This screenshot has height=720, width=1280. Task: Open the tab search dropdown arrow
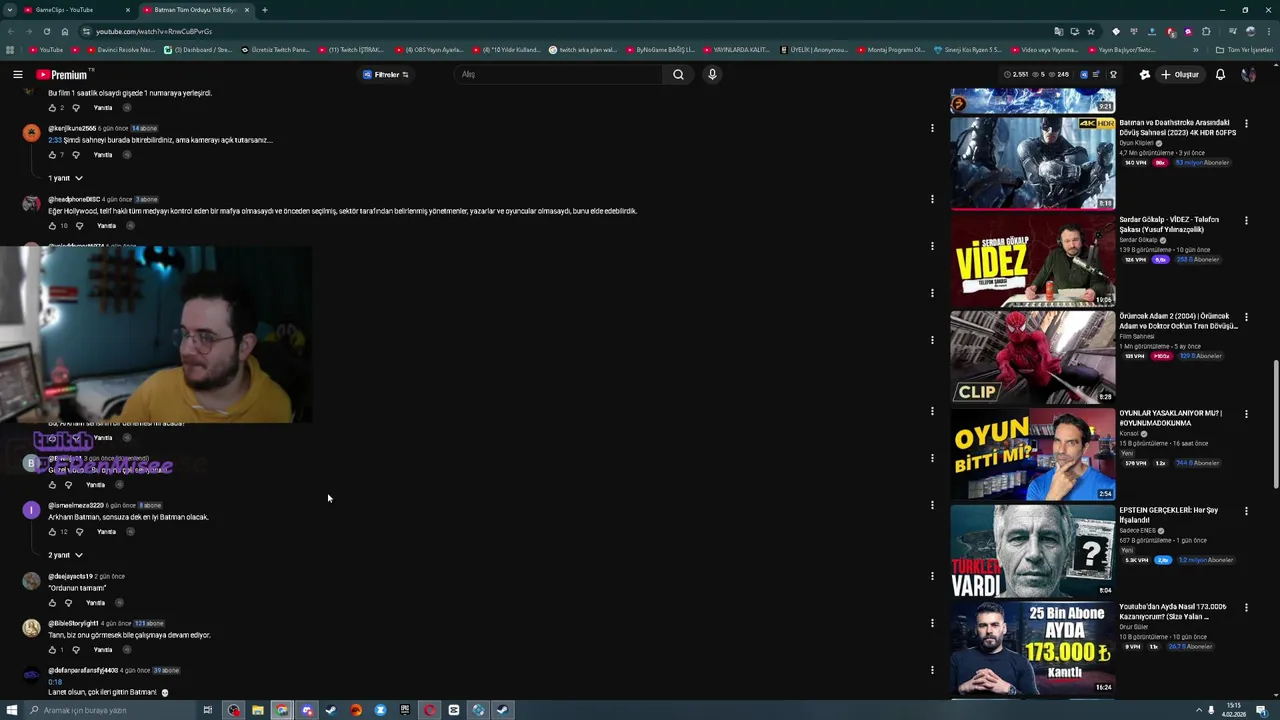[x=10, y=10]
